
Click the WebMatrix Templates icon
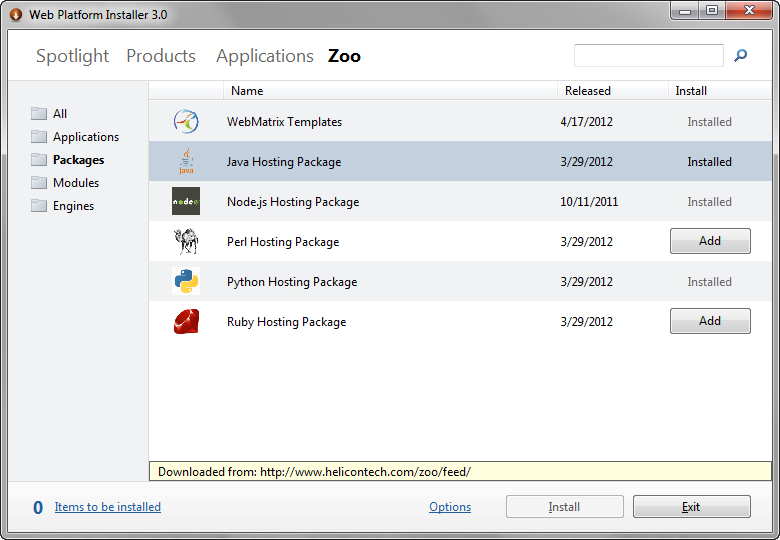point(186,121)
